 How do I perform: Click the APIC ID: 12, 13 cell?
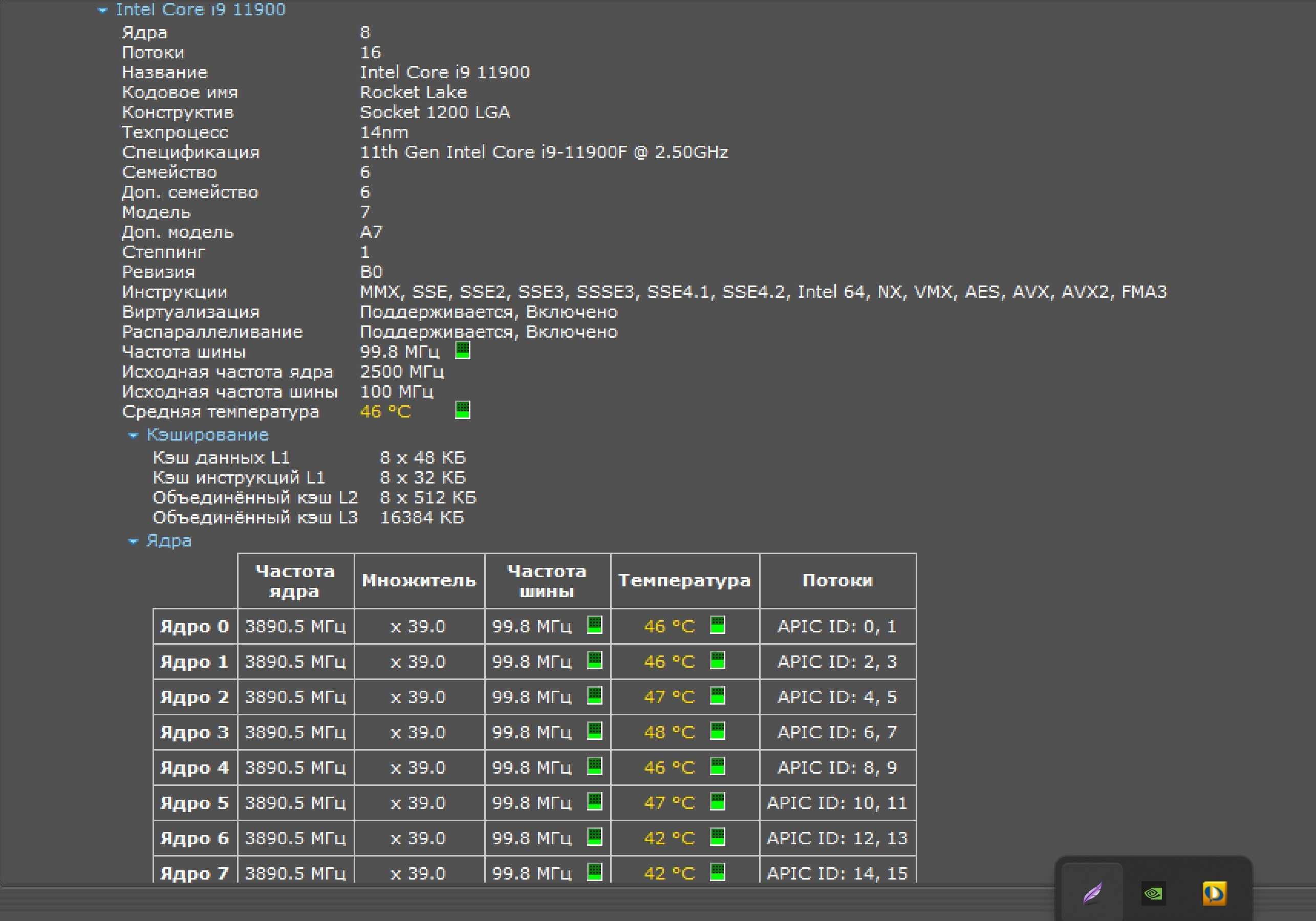837,839
